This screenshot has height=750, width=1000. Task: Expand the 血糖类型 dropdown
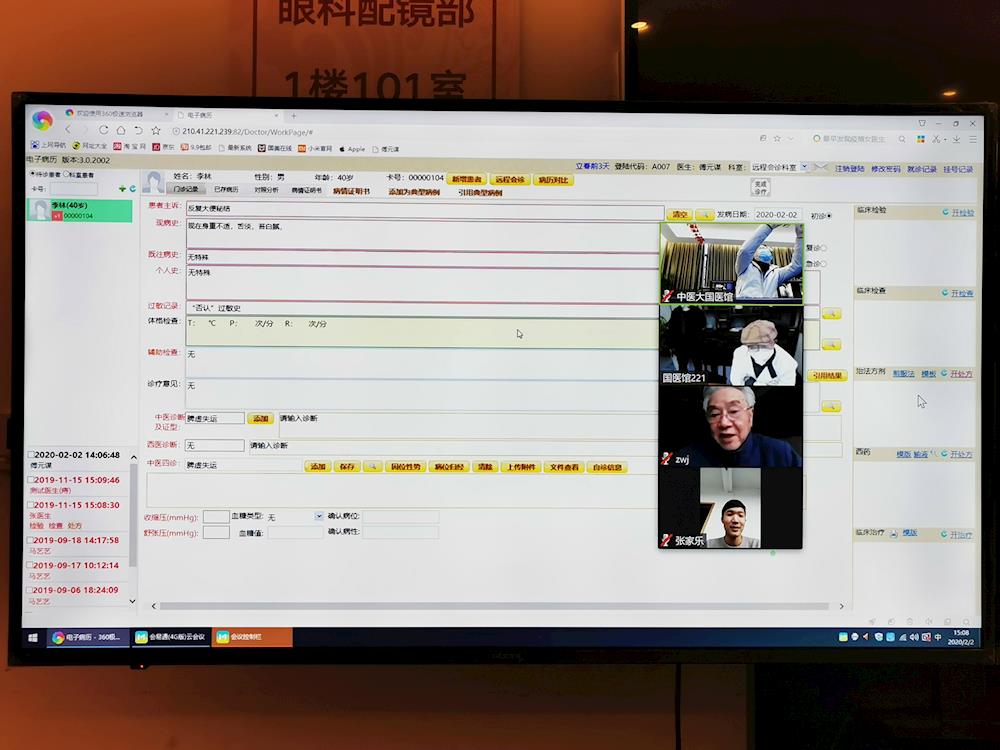pyautogui.click(x=319, y=516)
